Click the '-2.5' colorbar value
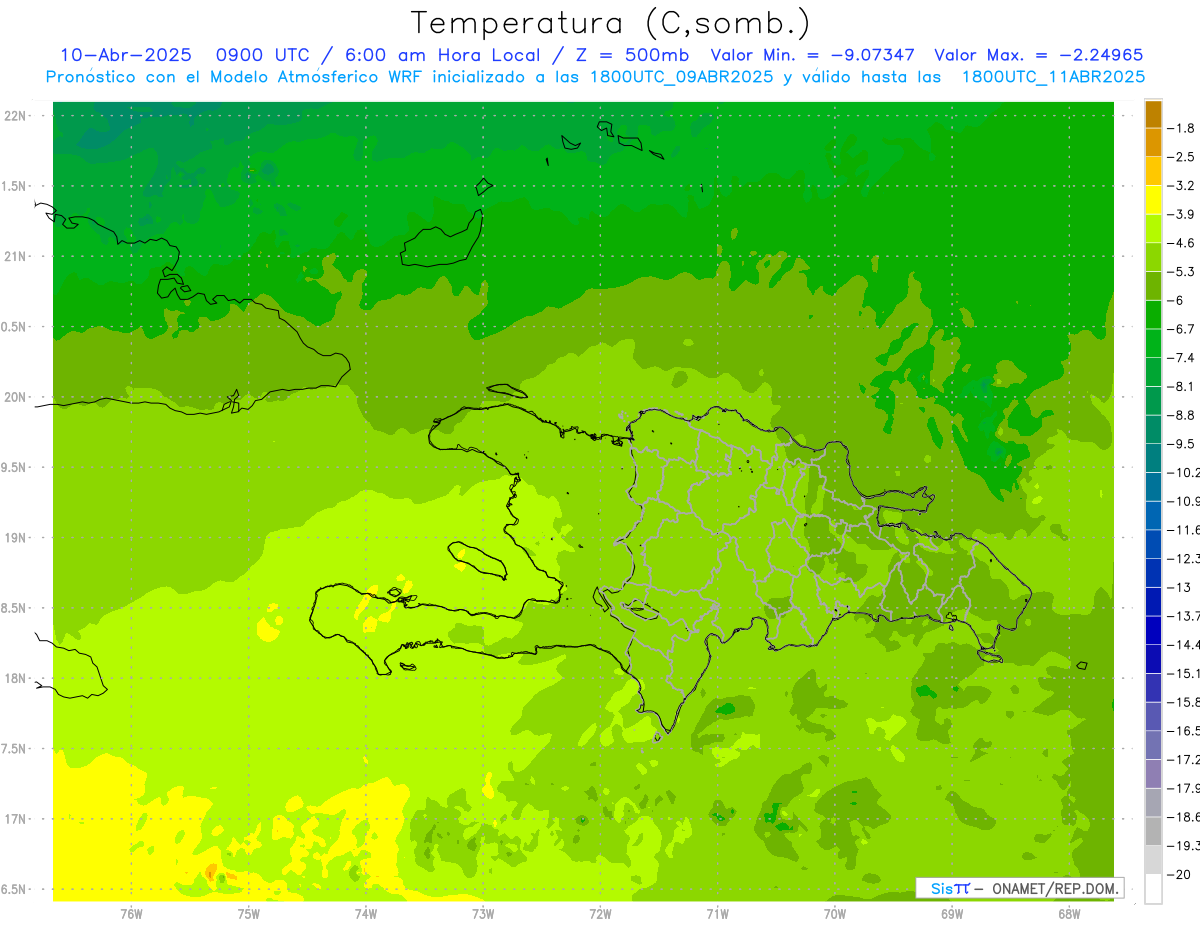The width and height of the screenshot is (1200, 927). [1182, 157]
